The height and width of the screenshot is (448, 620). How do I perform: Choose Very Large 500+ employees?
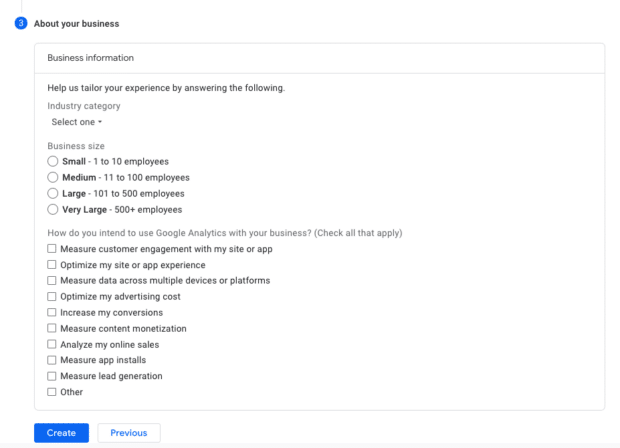point(53,209)
